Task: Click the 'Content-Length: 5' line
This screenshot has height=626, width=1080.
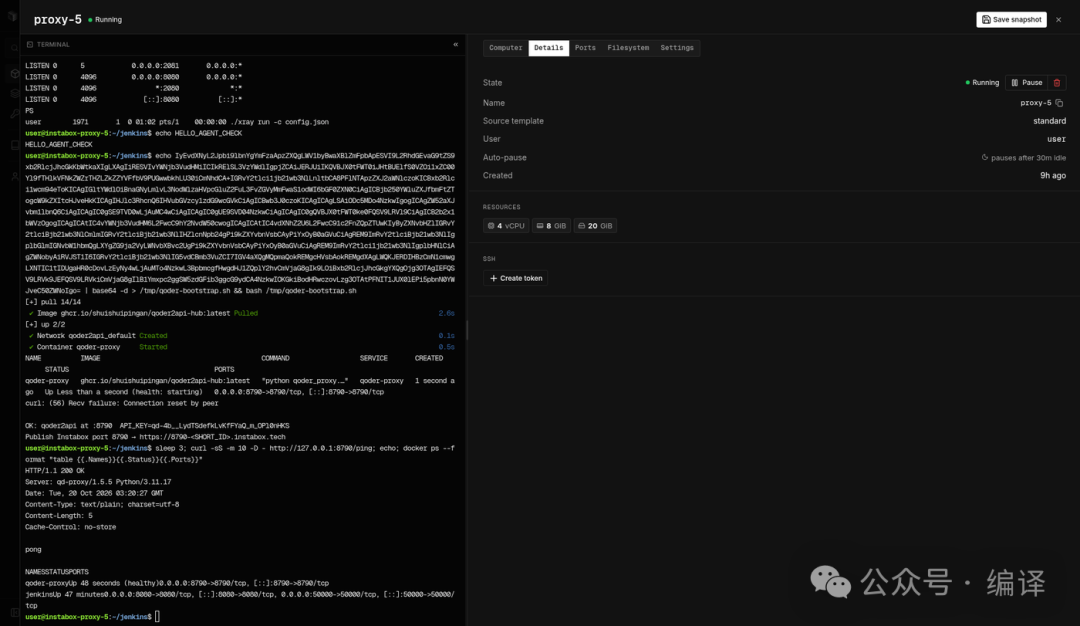Action: pyautogui.click(x=59, y=516)
